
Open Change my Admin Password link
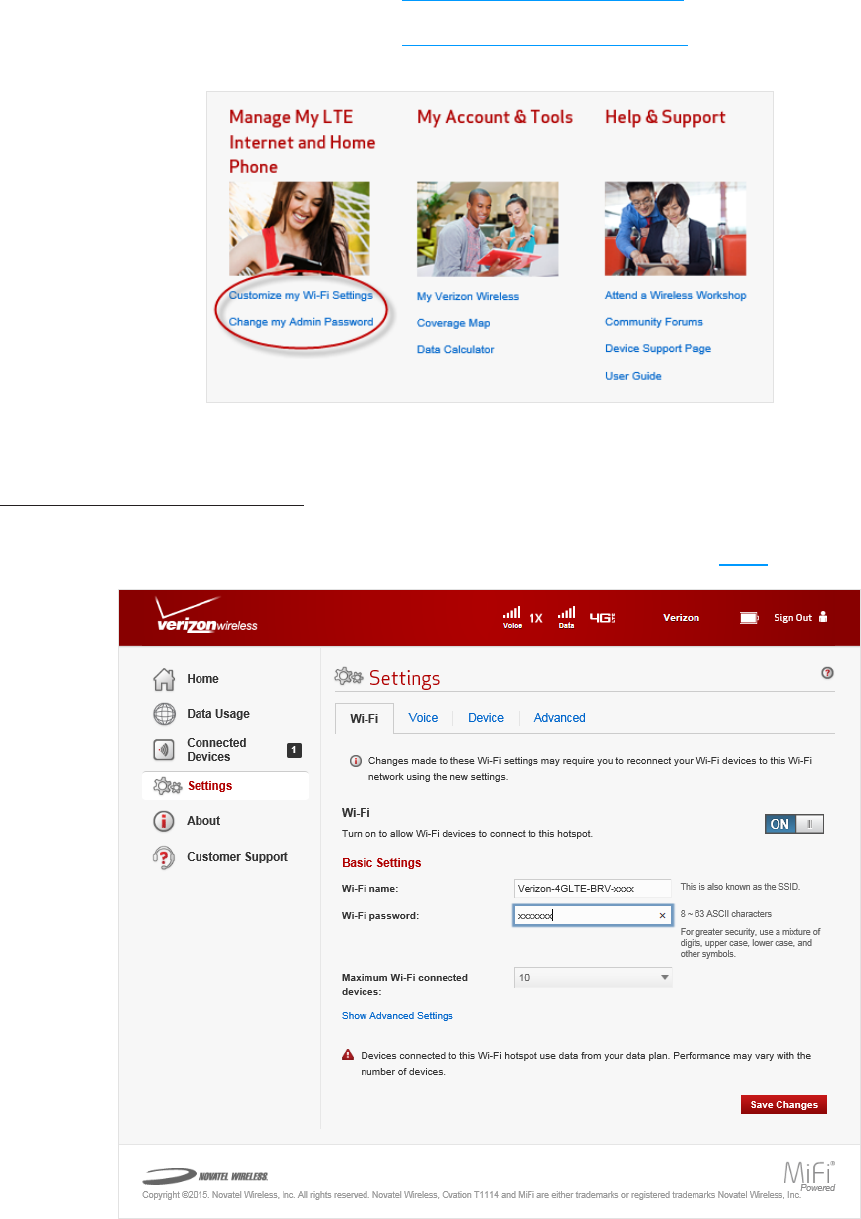tap(301, 322)
